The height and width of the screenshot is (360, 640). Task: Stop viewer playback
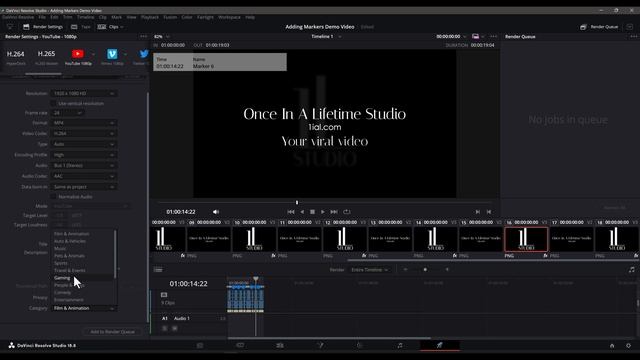pos(312,212)
